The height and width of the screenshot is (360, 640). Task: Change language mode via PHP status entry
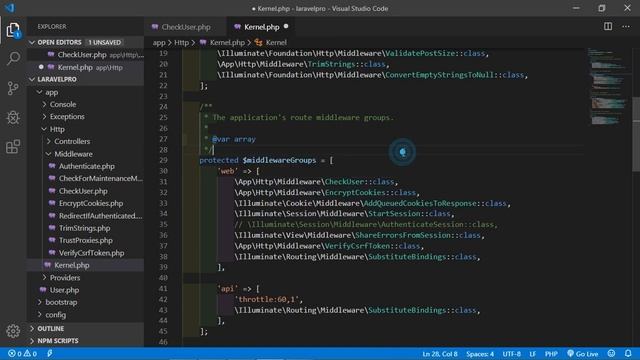(x=551, y=354)
